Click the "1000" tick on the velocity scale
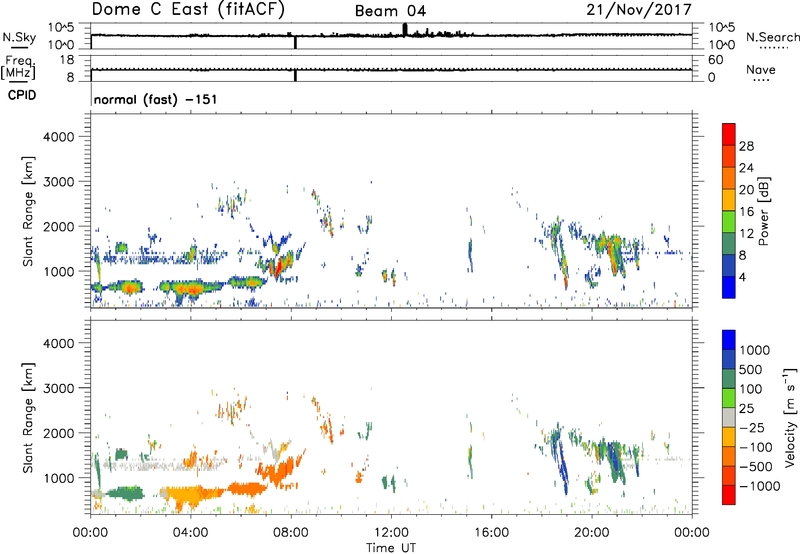 (x=755, y=350)
